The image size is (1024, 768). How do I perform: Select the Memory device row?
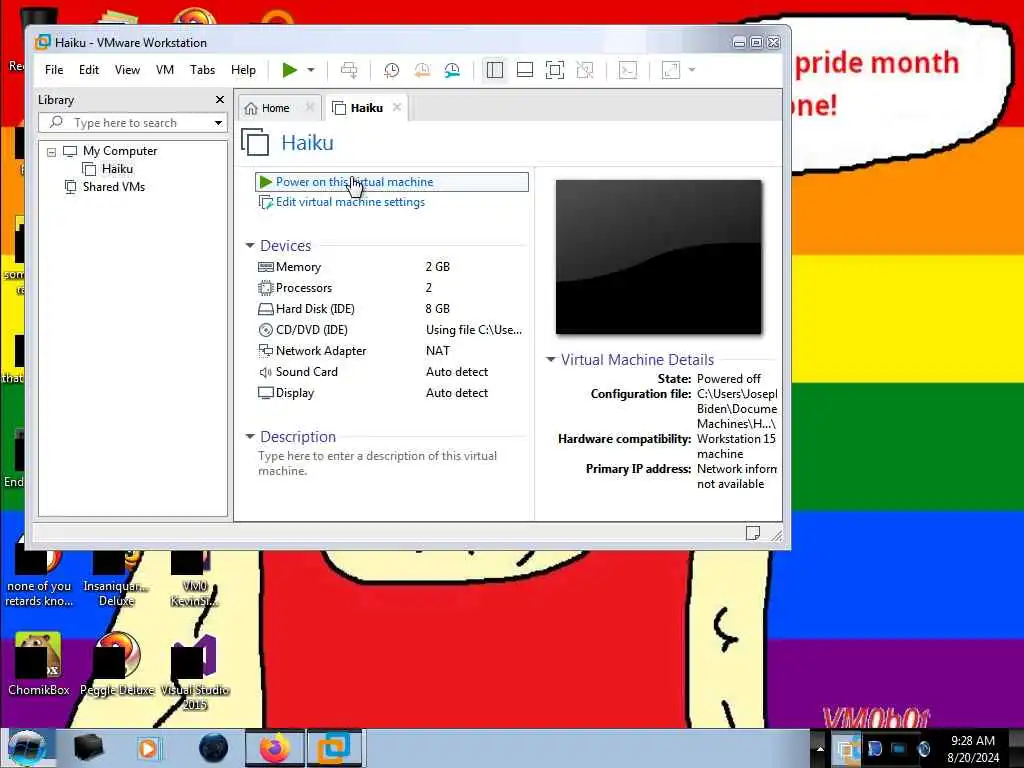[x=391, y=267]
